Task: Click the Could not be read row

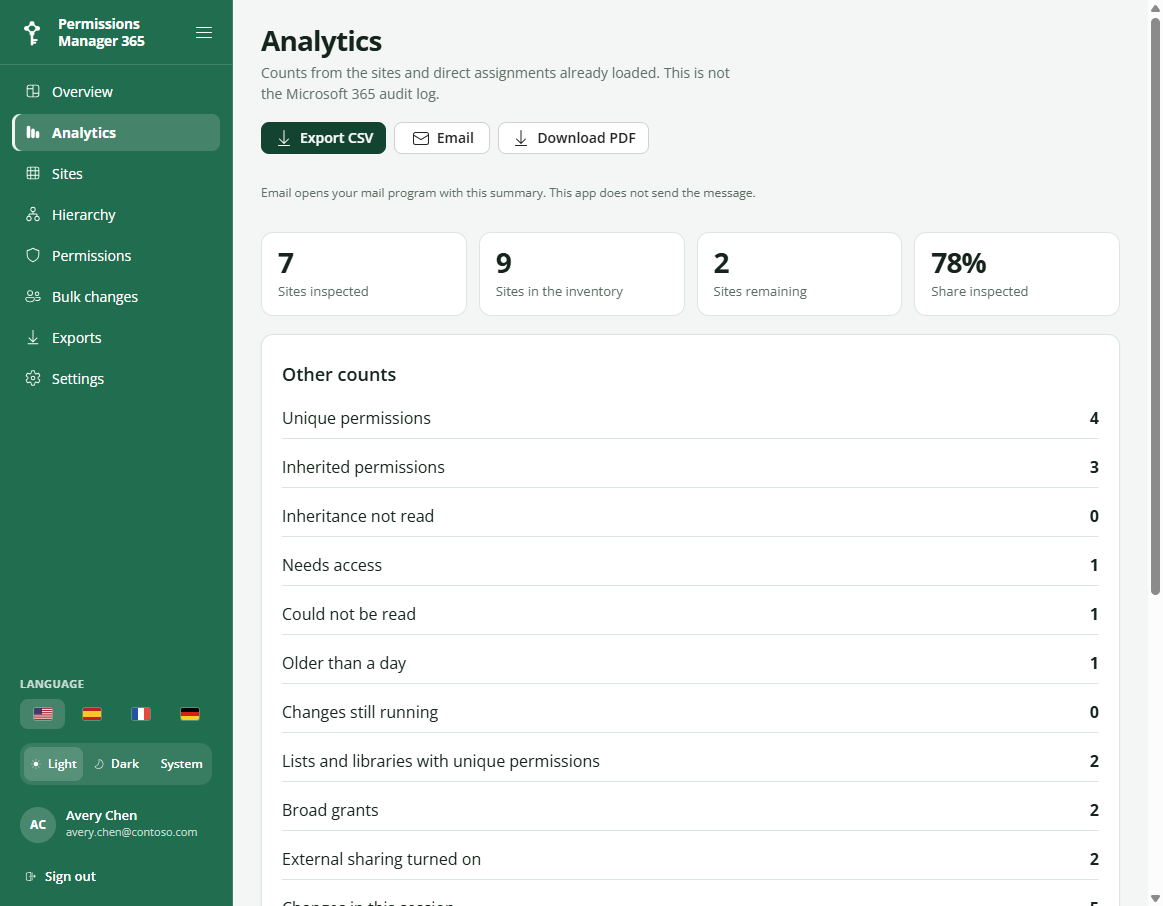Action: (690, 614)
